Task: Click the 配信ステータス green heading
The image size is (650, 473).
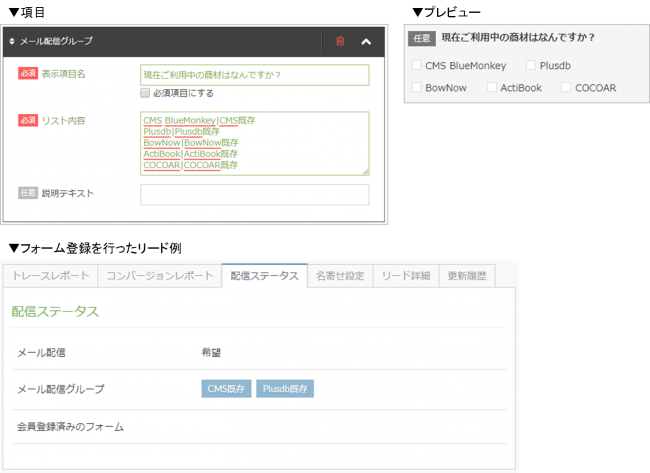Action: tap(55, 311)
